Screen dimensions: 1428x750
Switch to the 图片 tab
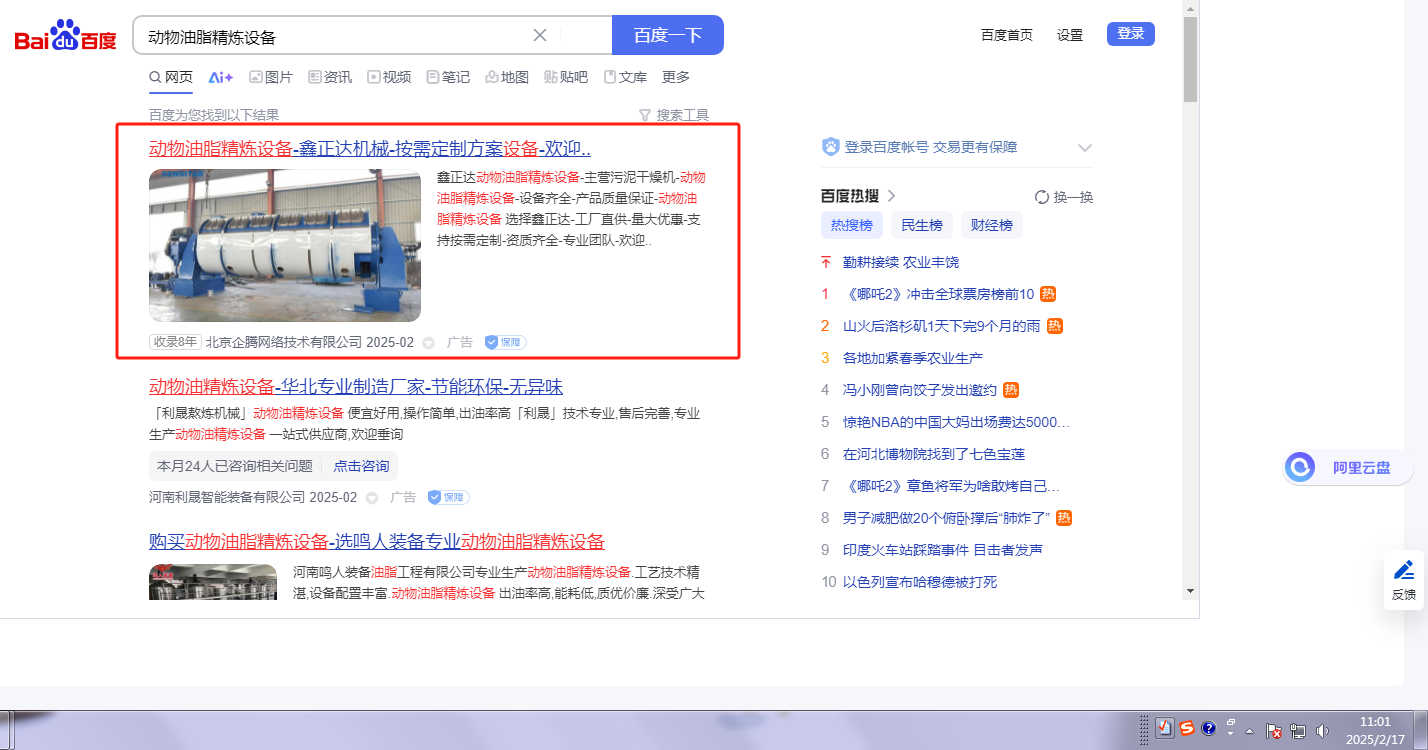[x=271, y=77]
